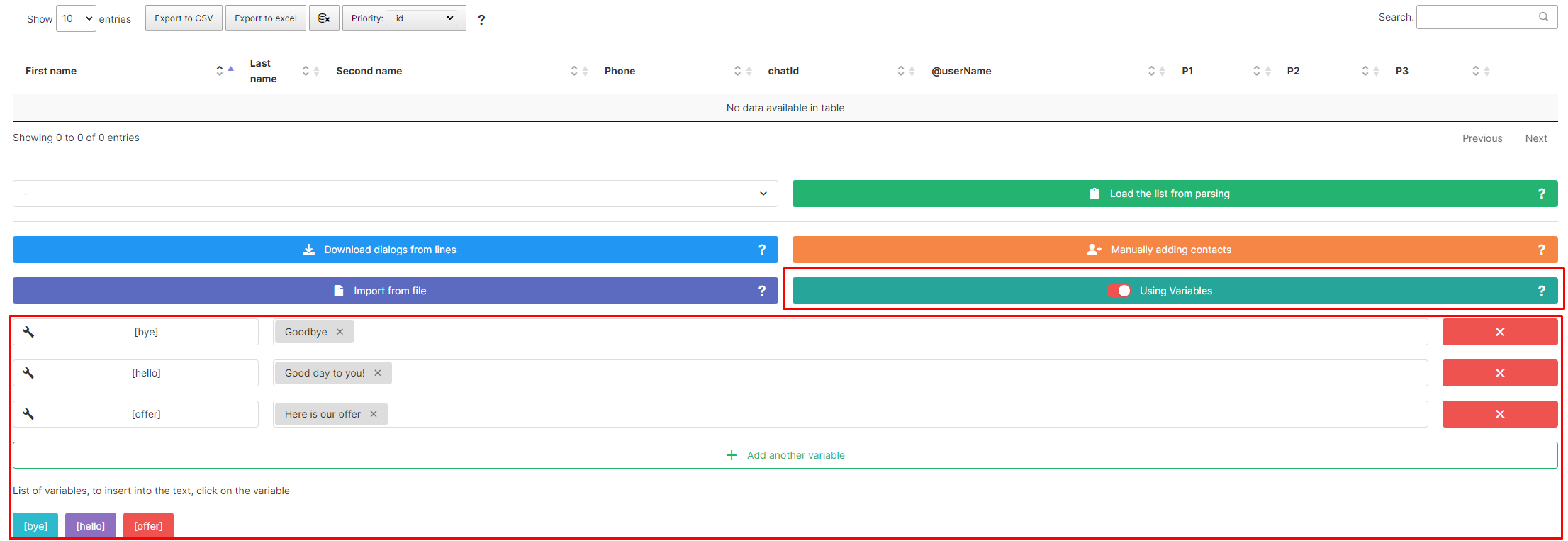Open help for Manually adding contacts
The height and width of the screenshot is (541, 1568).
(1541, 250)
